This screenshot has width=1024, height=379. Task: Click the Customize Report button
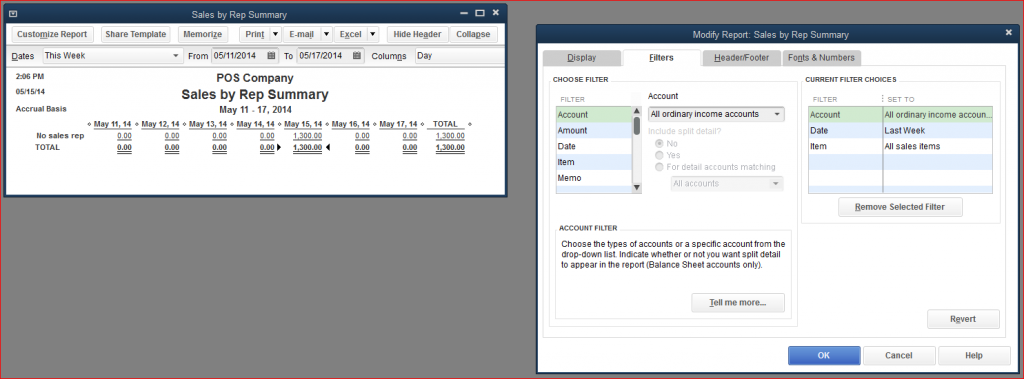52,35
